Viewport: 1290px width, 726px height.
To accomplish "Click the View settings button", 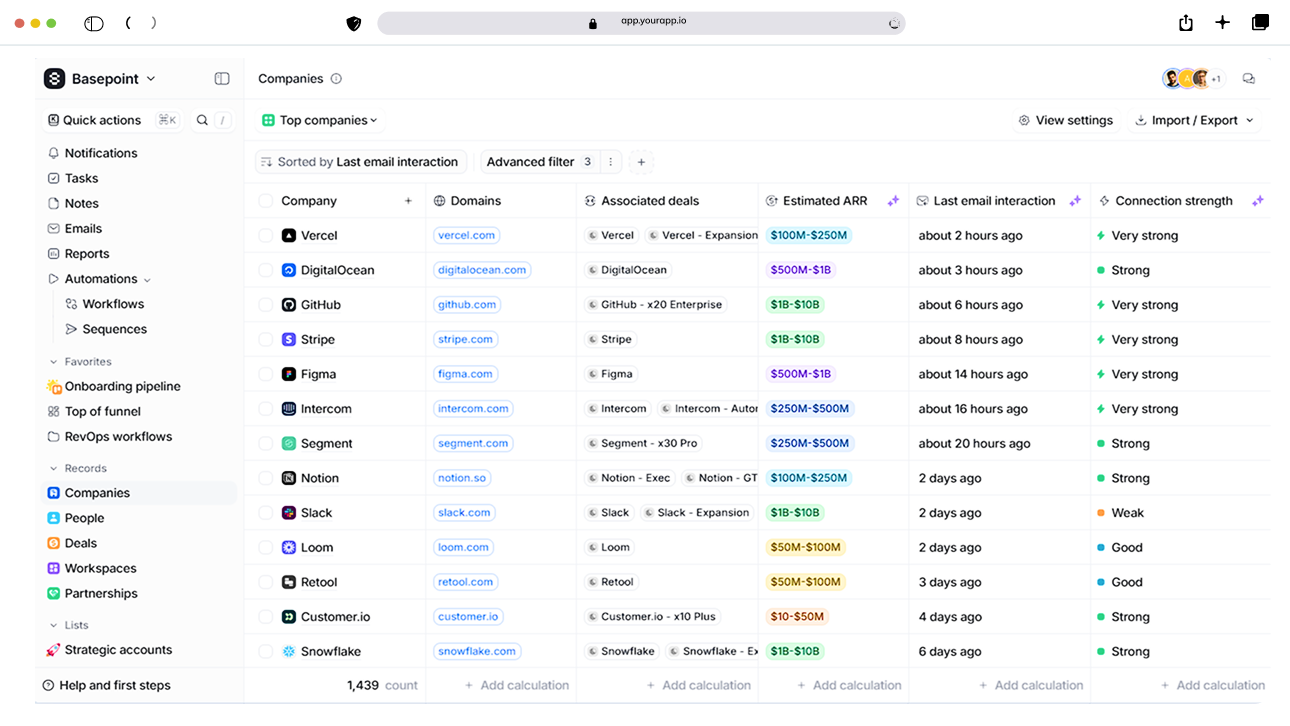I will click(1065, 120).
